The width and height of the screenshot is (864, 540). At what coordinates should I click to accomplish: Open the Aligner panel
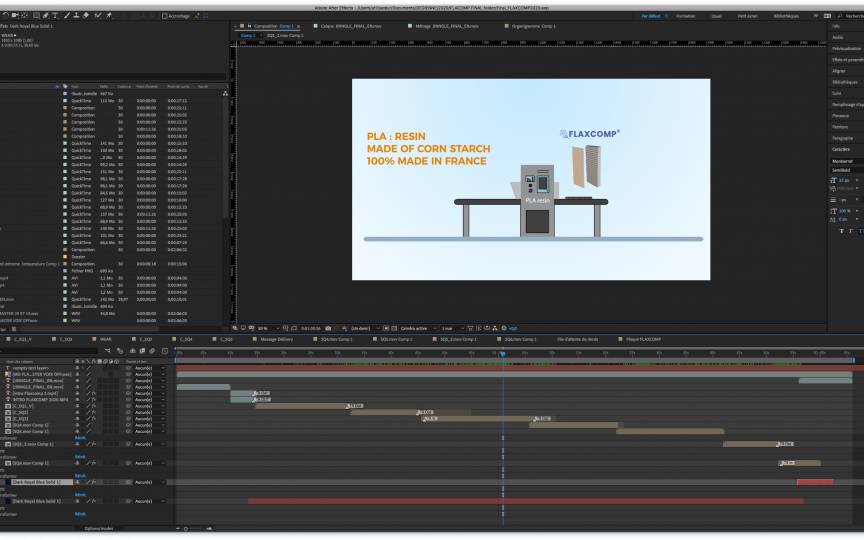coord(839,71)
